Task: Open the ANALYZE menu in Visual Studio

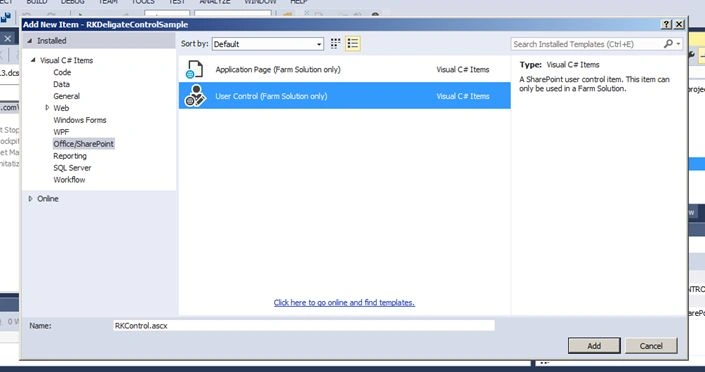Action: [215, 2]
